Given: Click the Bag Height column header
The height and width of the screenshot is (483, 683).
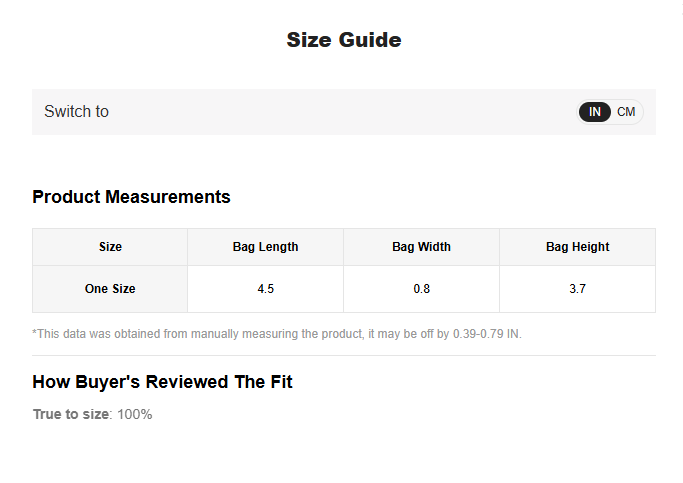Looking at the screenshot, I should (x=577, y=247).
